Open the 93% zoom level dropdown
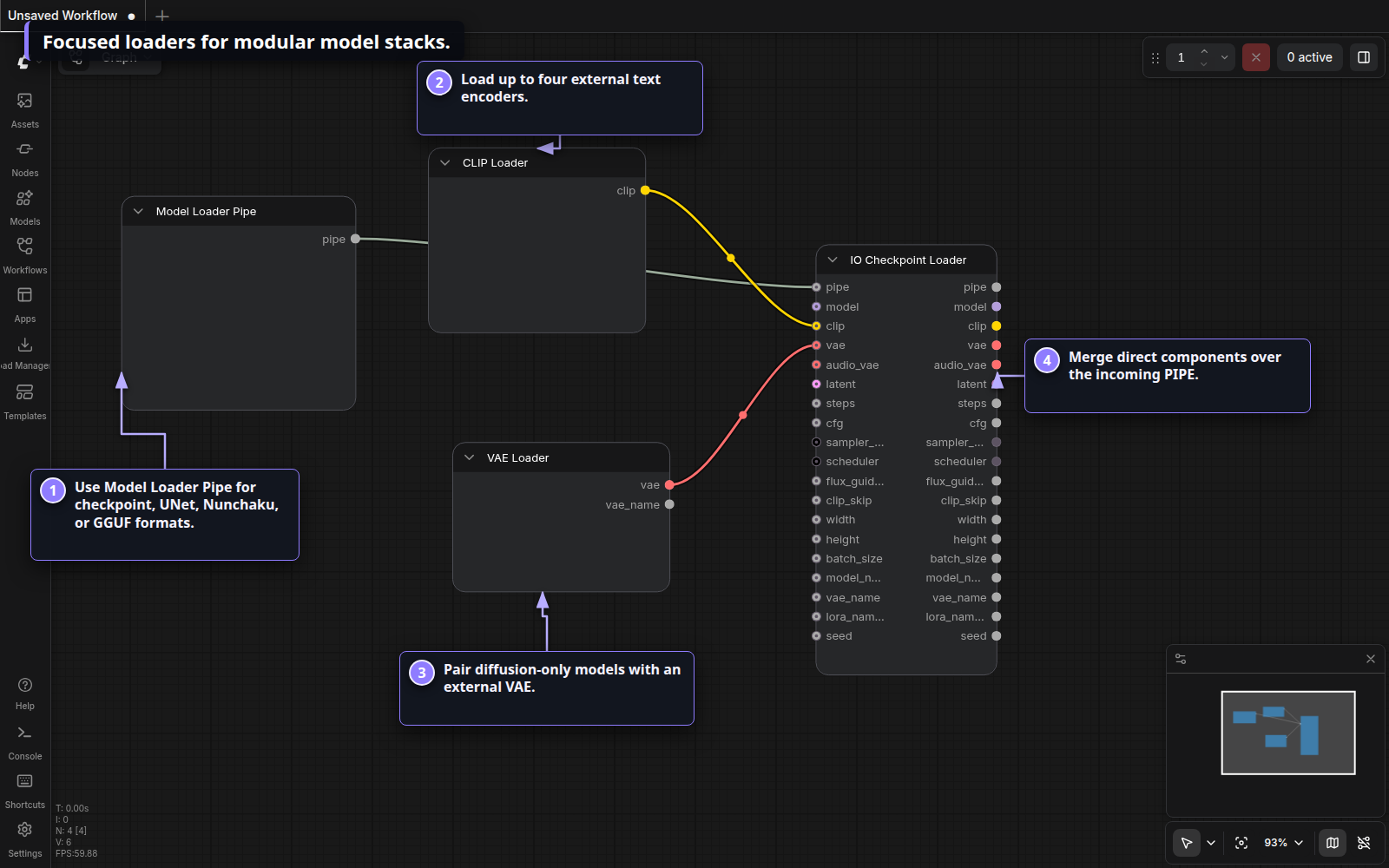The height and width of the screenshot is (868, 1389). pyautogui.click(x=1284, y=843)
